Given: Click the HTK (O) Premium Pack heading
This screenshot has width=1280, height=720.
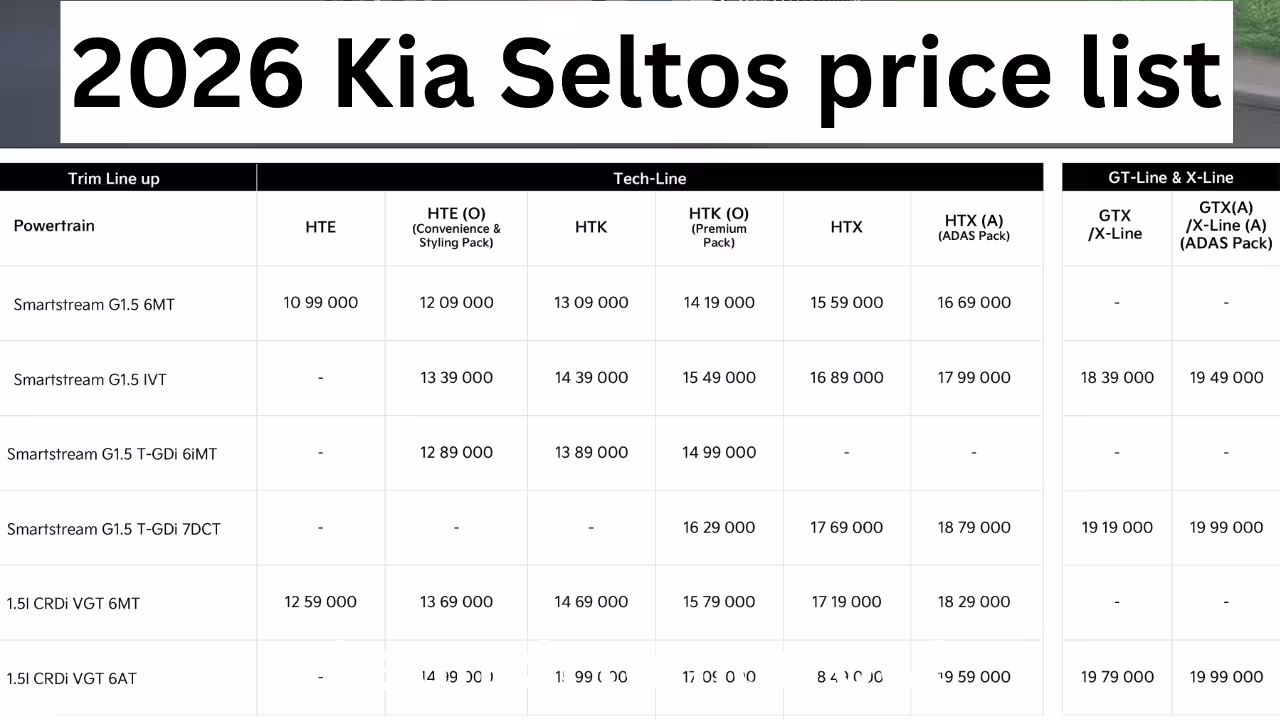Looking at the screenshot, I should (x=718, y=227).
